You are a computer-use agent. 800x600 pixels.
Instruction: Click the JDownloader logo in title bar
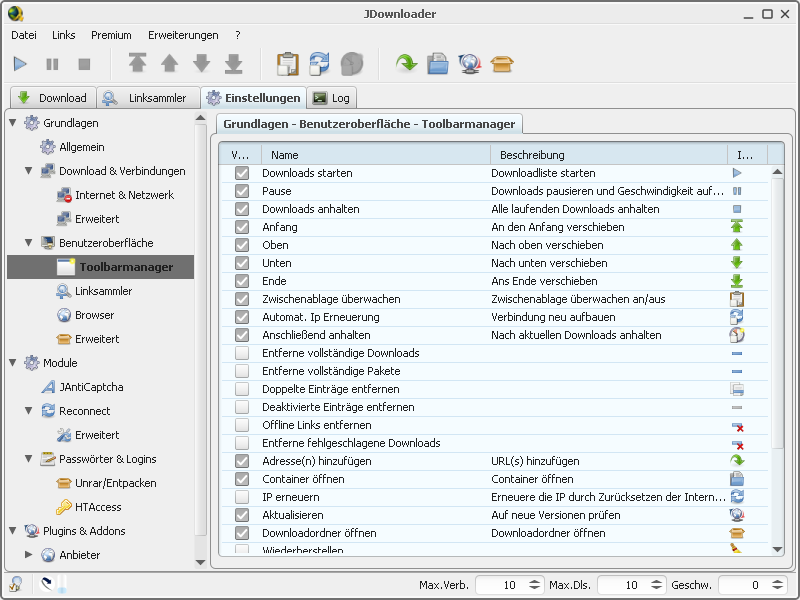tap(16, 14)
